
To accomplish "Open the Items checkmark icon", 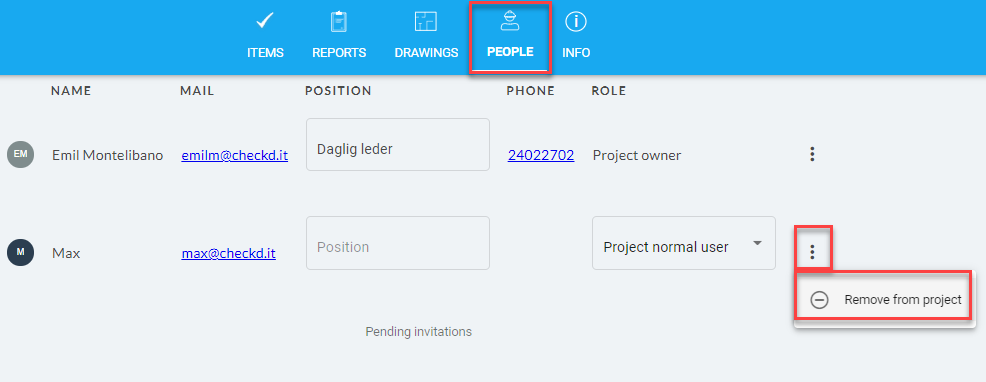I will (x=265, y=21).
